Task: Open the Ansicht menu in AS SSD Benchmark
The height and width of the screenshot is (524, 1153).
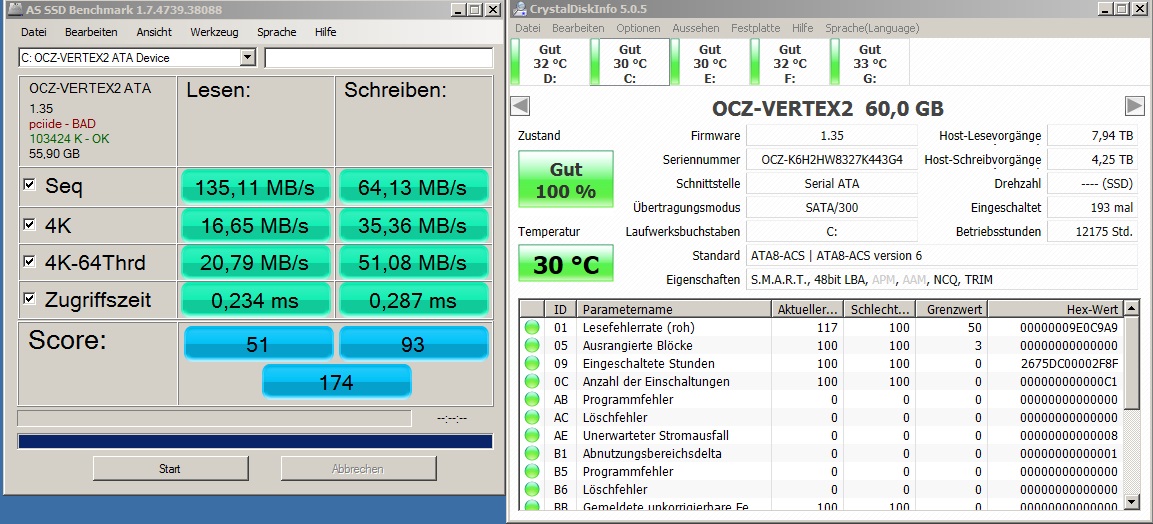Action: point(154,32)
